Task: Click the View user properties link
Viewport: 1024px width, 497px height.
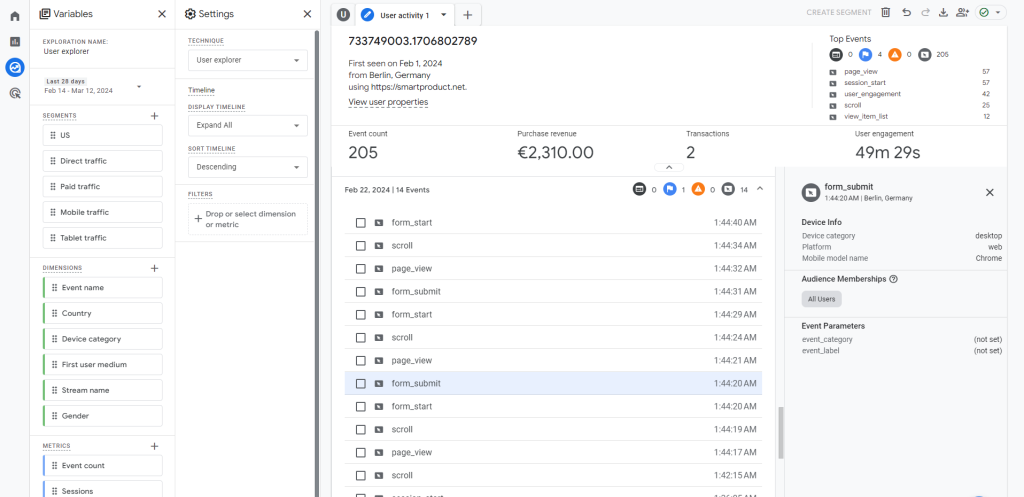Action: [389, 102]
